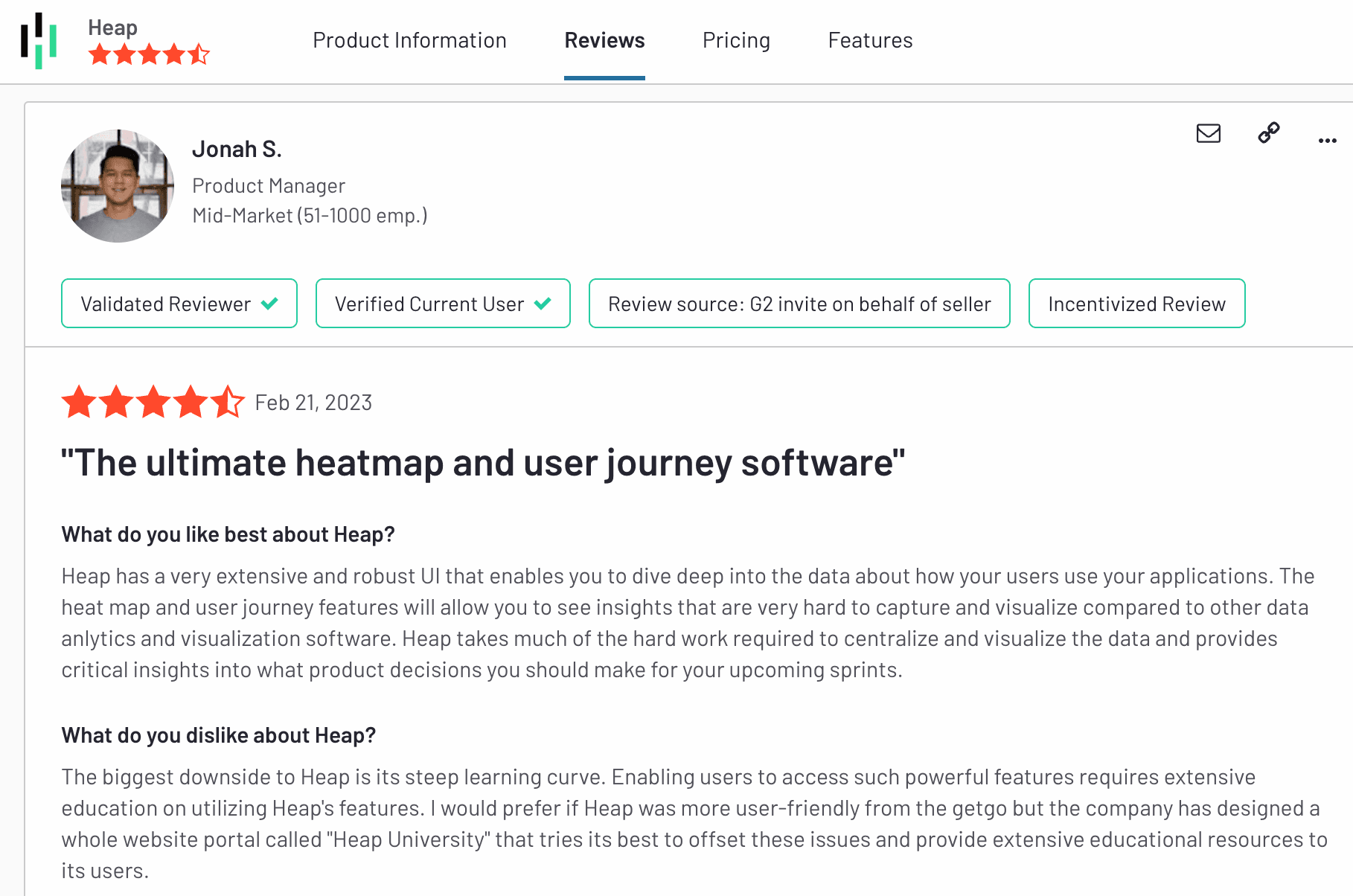Screen dimensions: 1353x896
Task: Click the checkmark on Validated Reviewer badge
Action: (271, 304)
